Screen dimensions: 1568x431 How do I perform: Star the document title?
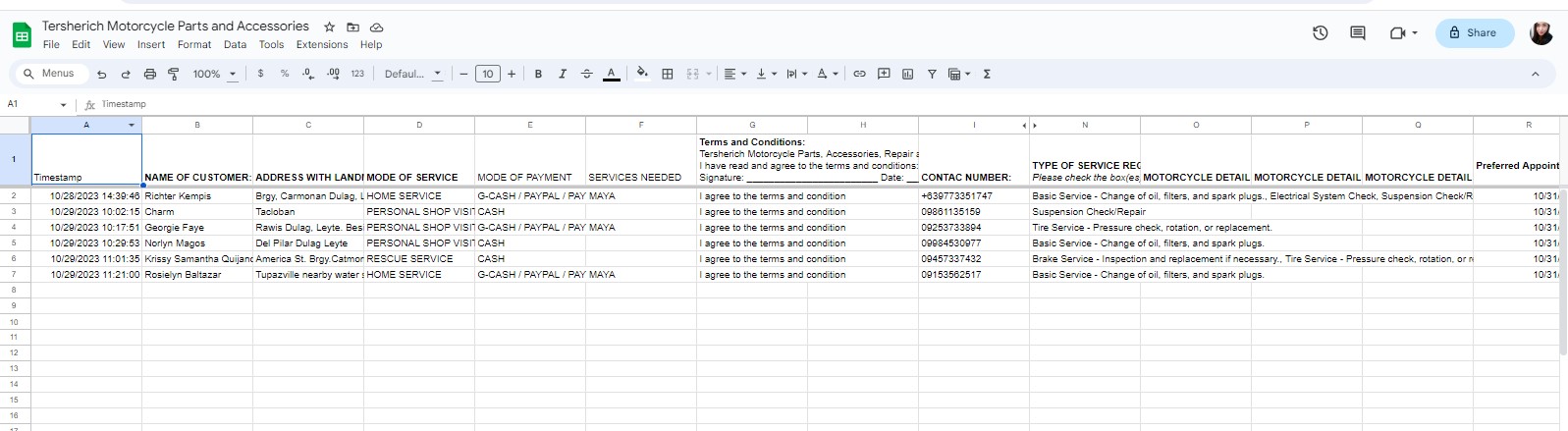coord(329,27)
